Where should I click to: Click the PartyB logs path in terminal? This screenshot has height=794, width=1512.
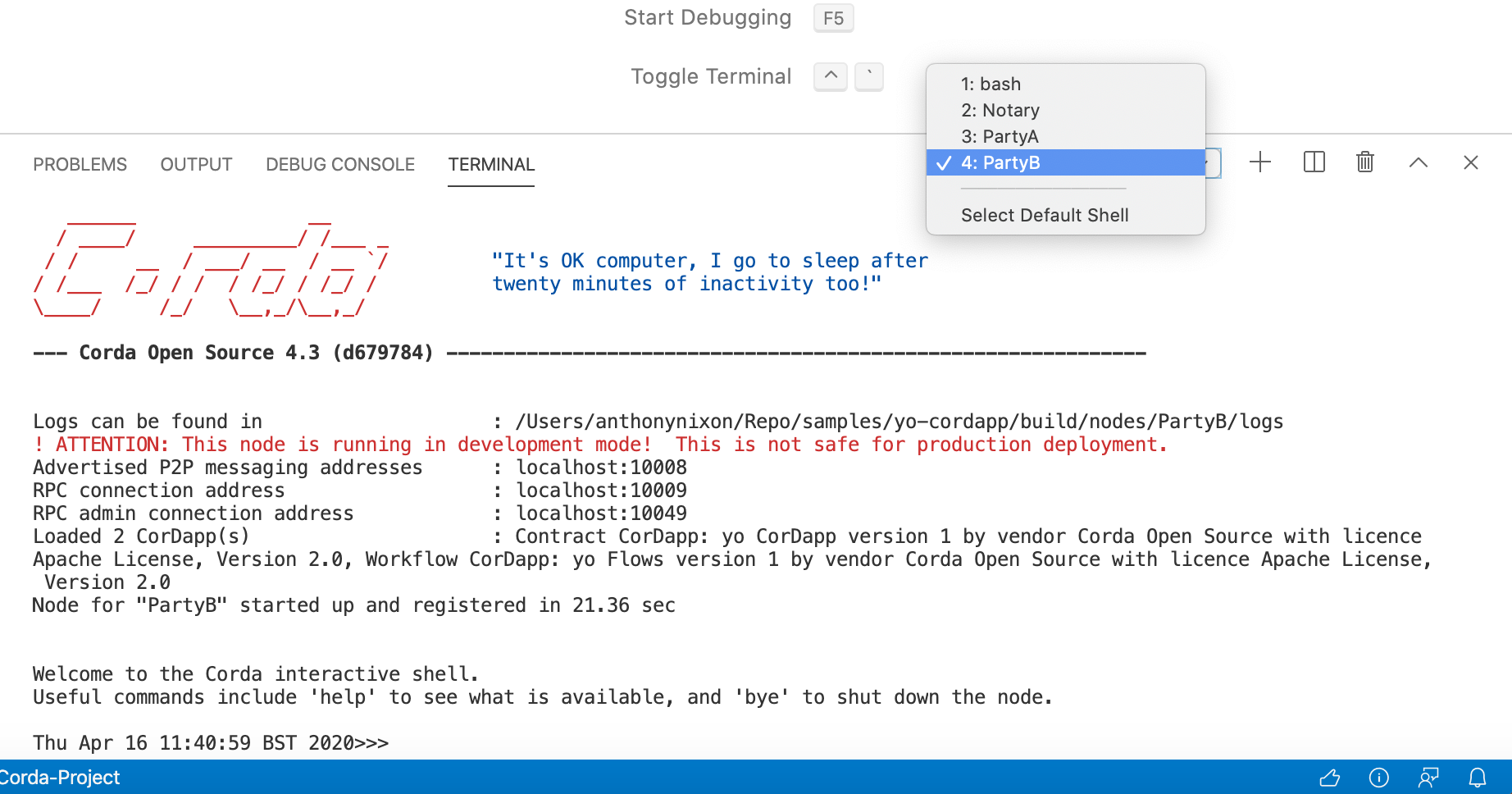click(x=899, y=422)
